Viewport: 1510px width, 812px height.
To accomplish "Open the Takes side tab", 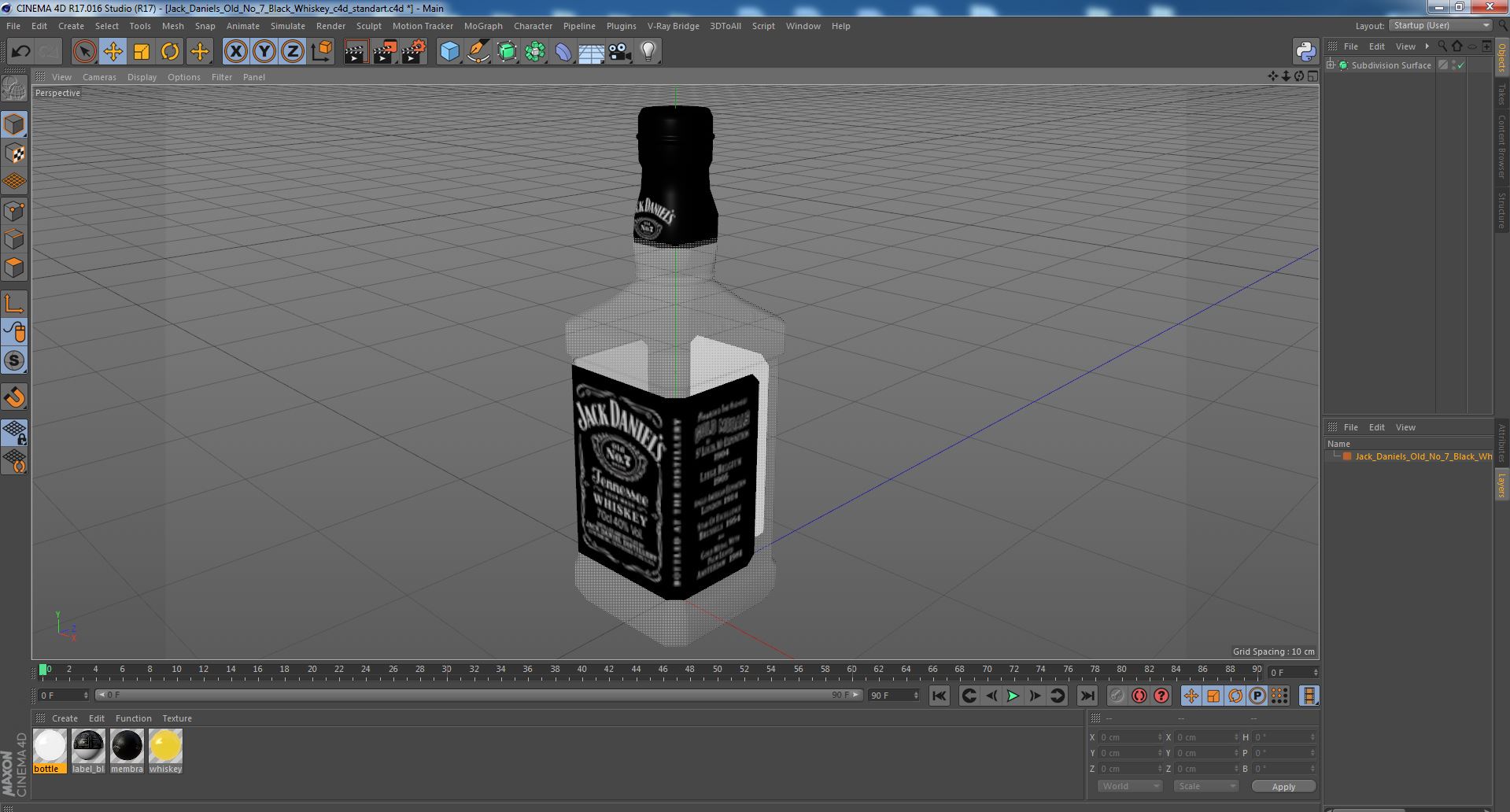I will coord(1501,94).
